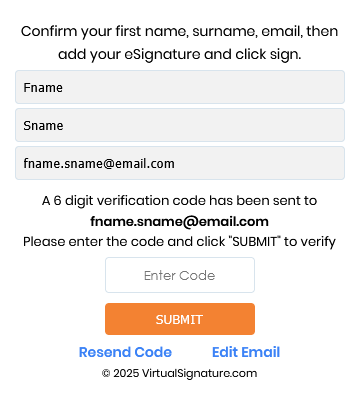Click the 2025 year in the footer
Screen dimensions: 360x396
(126, 373)
